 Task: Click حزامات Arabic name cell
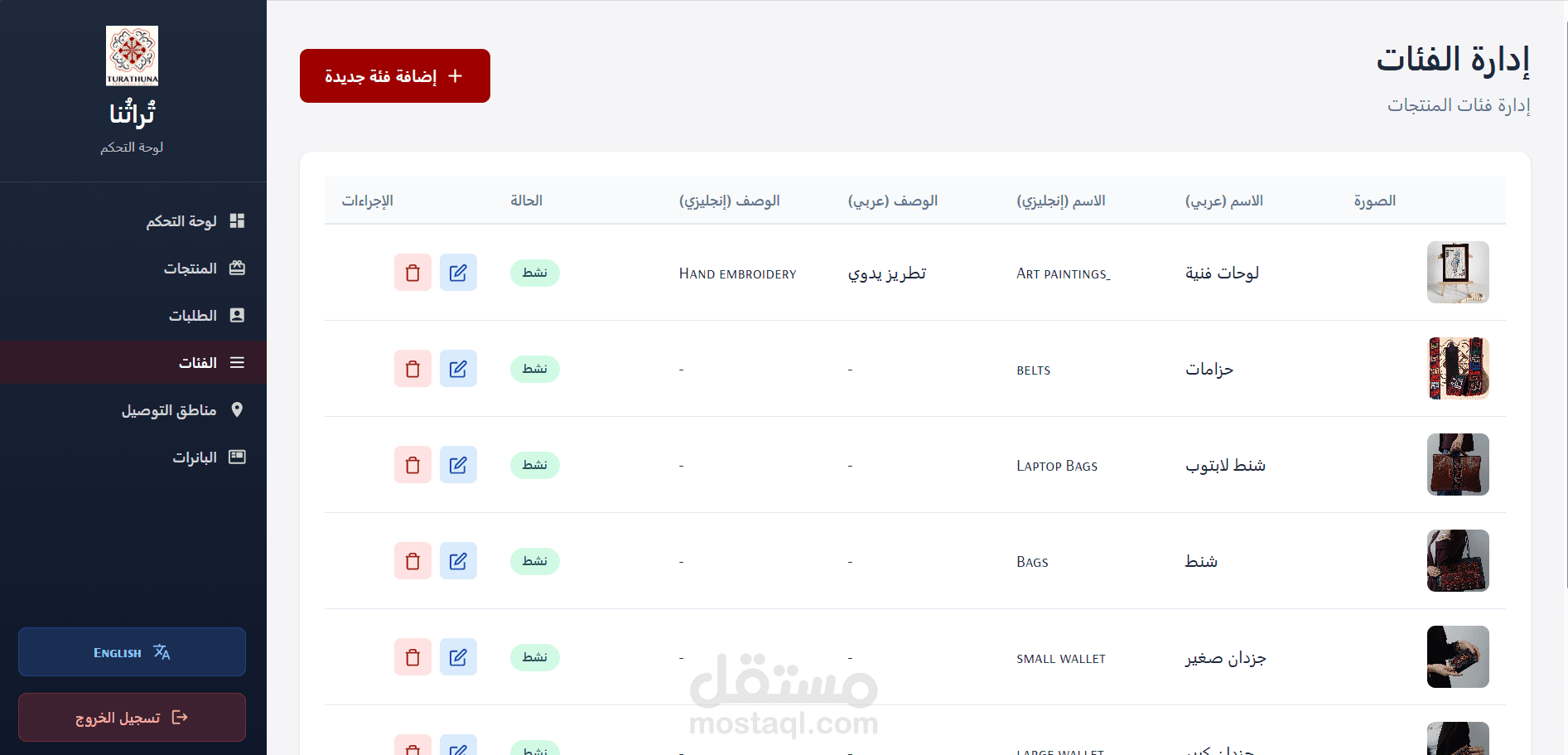pyautogui.click(x=1209, y=369)
